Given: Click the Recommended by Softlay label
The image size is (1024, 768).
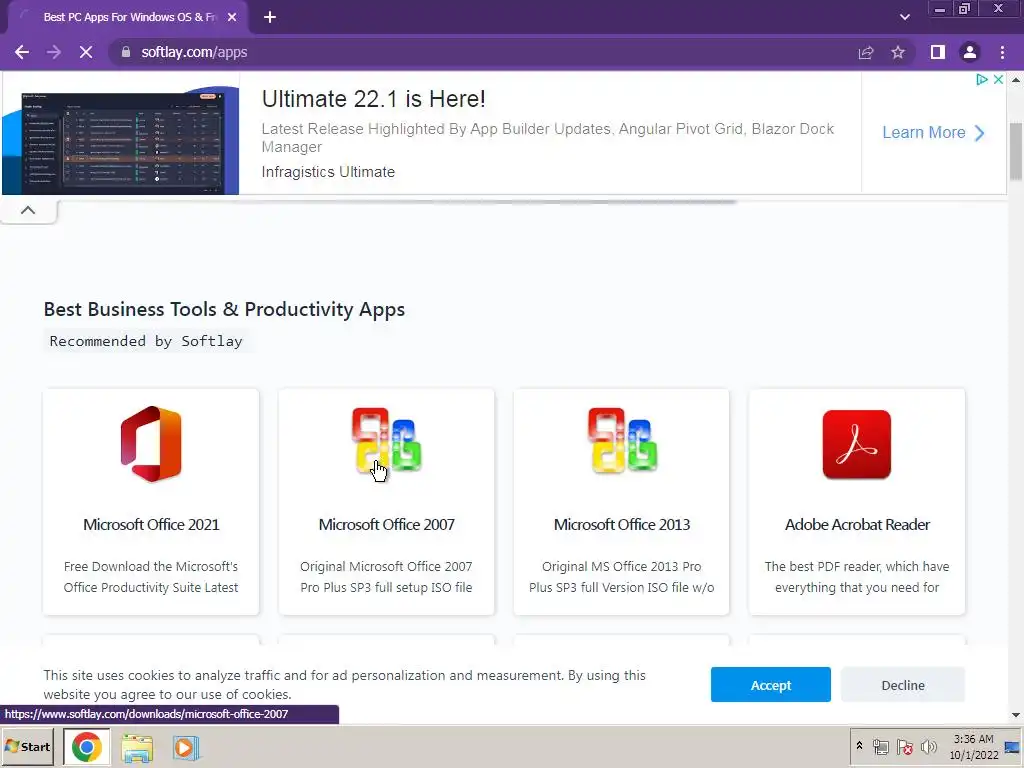Looking at the screenshot, I should pos(146,341).
